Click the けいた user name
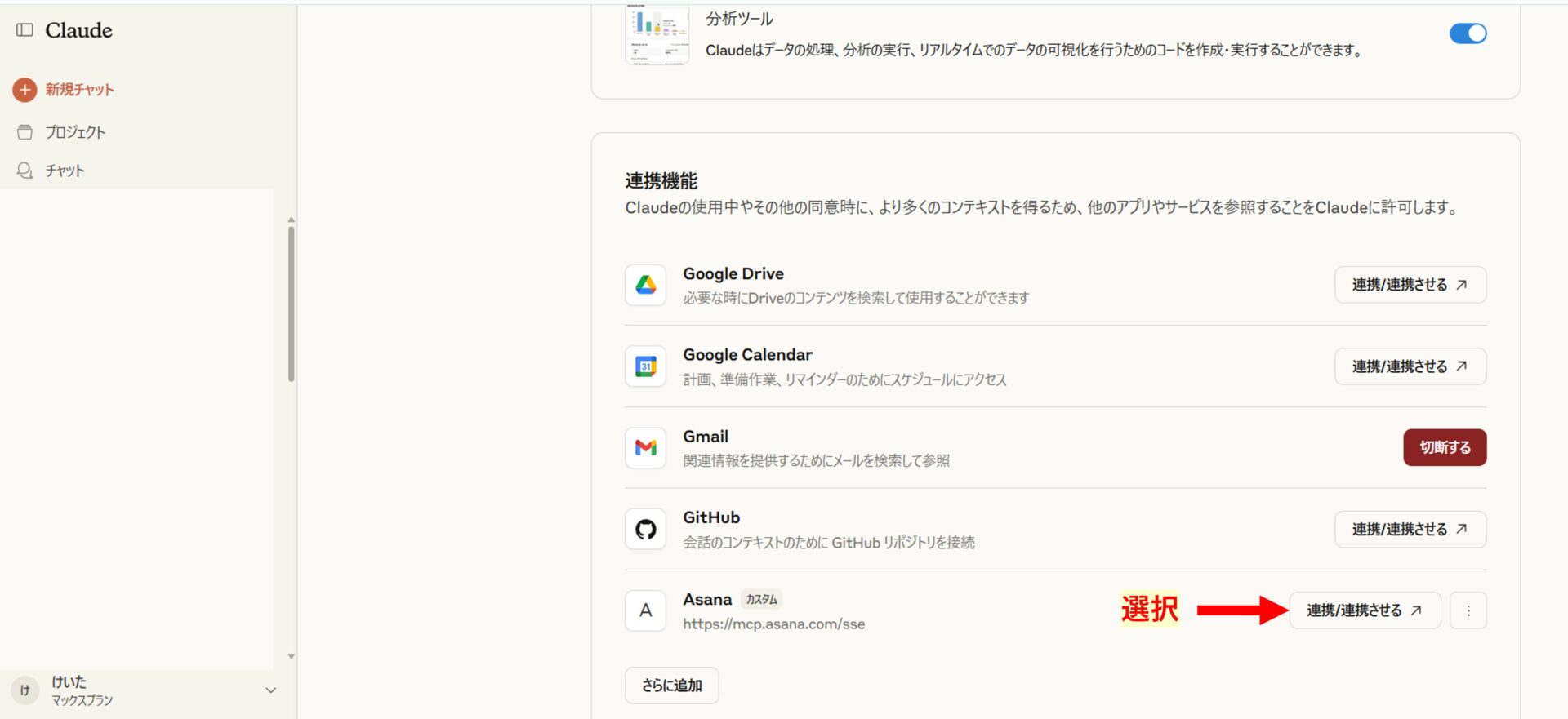Screen dimensions: 1568x719 [69, 682]
